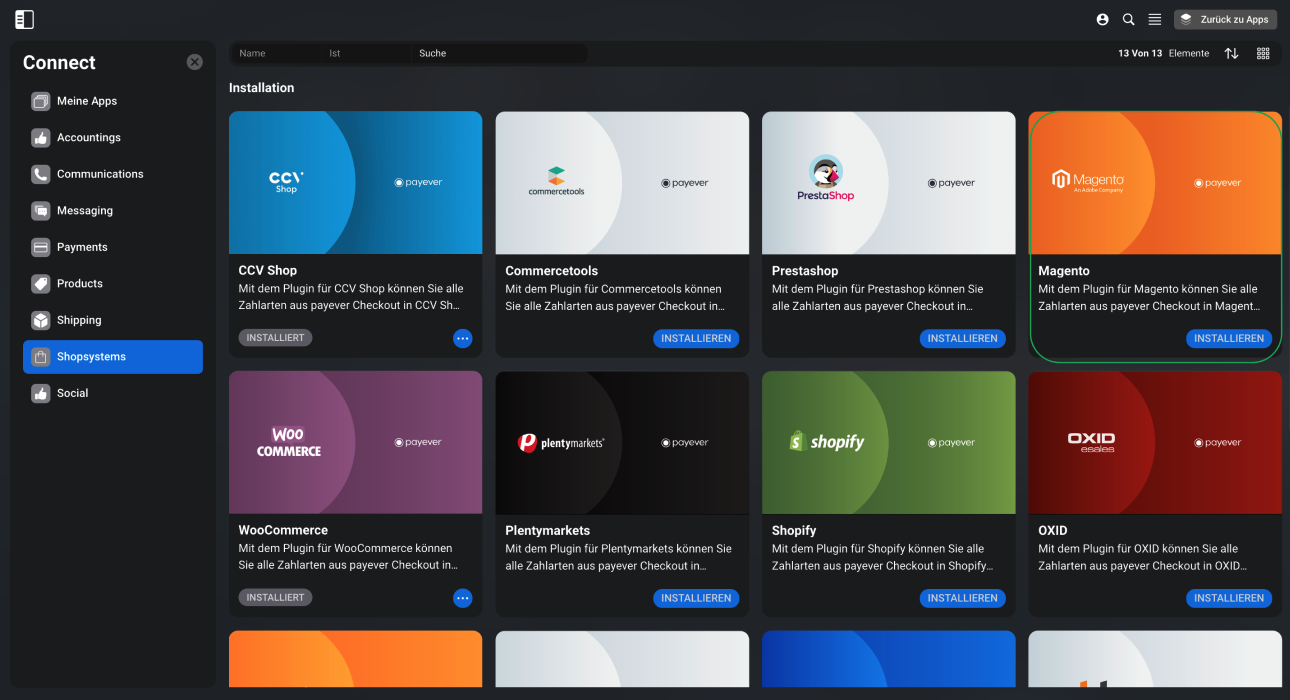Install the Prestashop plugin
Viewport: 1290px width, 700px height.
point(962,339)
